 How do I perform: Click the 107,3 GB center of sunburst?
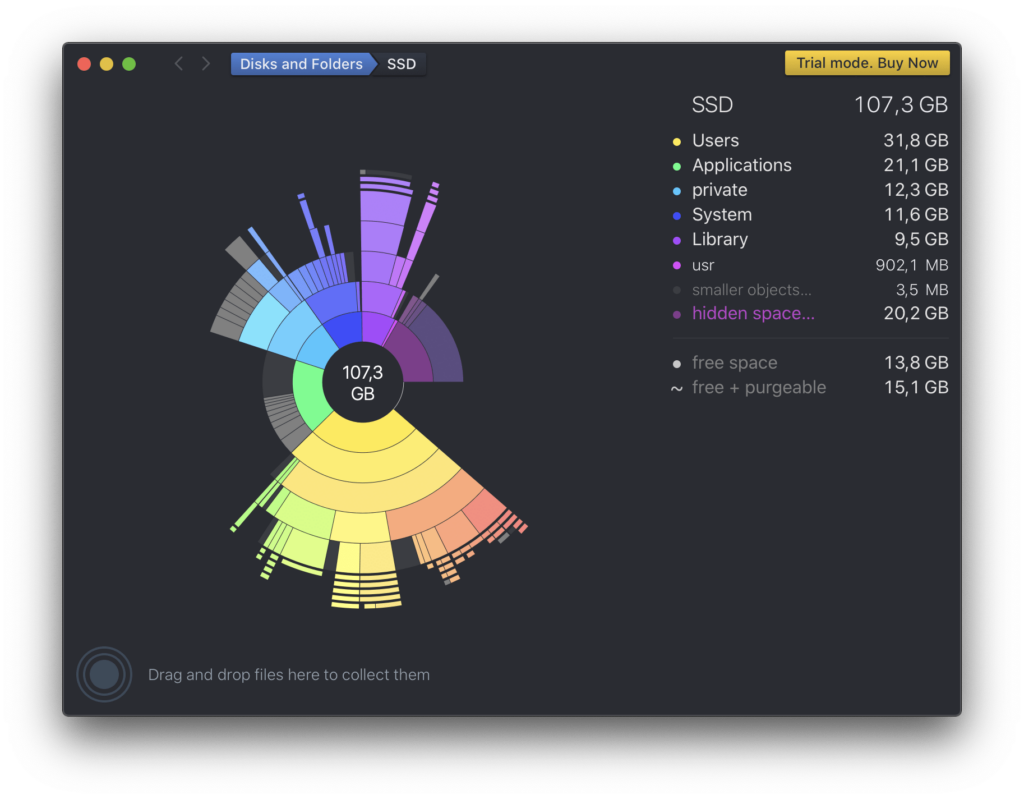pyautogui.click(x=362, y=383)
